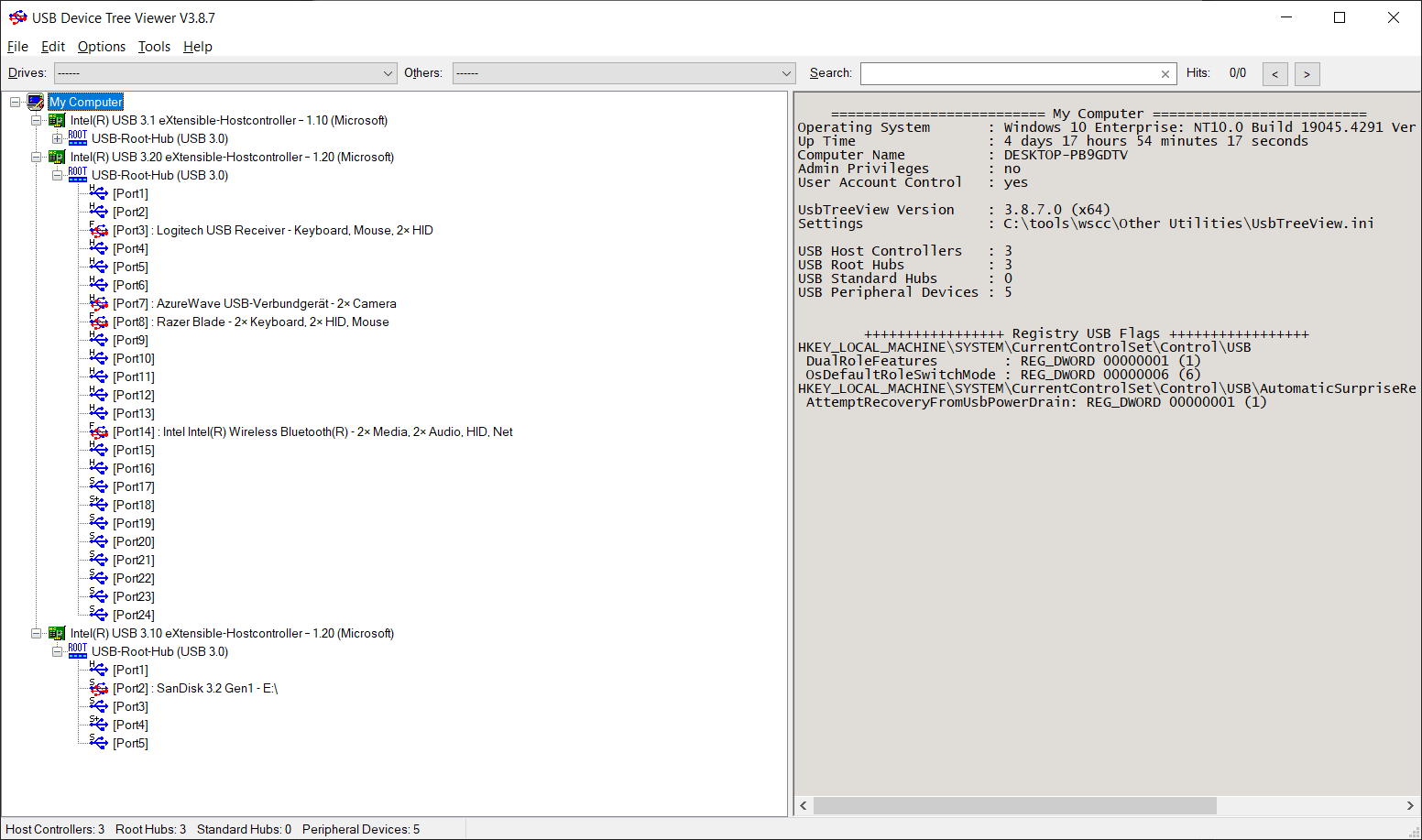Clear the search box with the X

pos(1165,74)
